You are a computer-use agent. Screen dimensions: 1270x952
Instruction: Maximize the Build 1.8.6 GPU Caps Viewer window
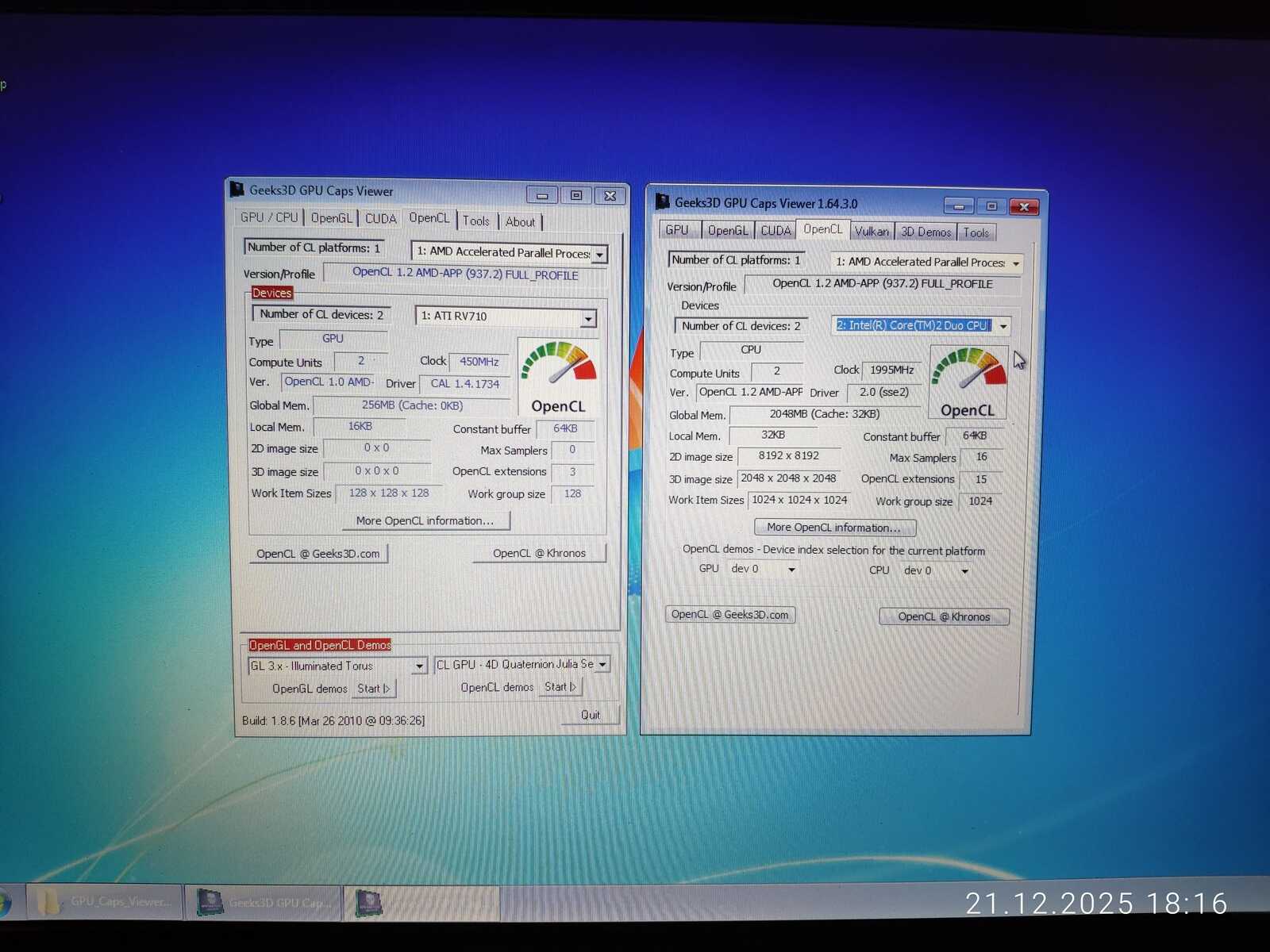(576, 195)
